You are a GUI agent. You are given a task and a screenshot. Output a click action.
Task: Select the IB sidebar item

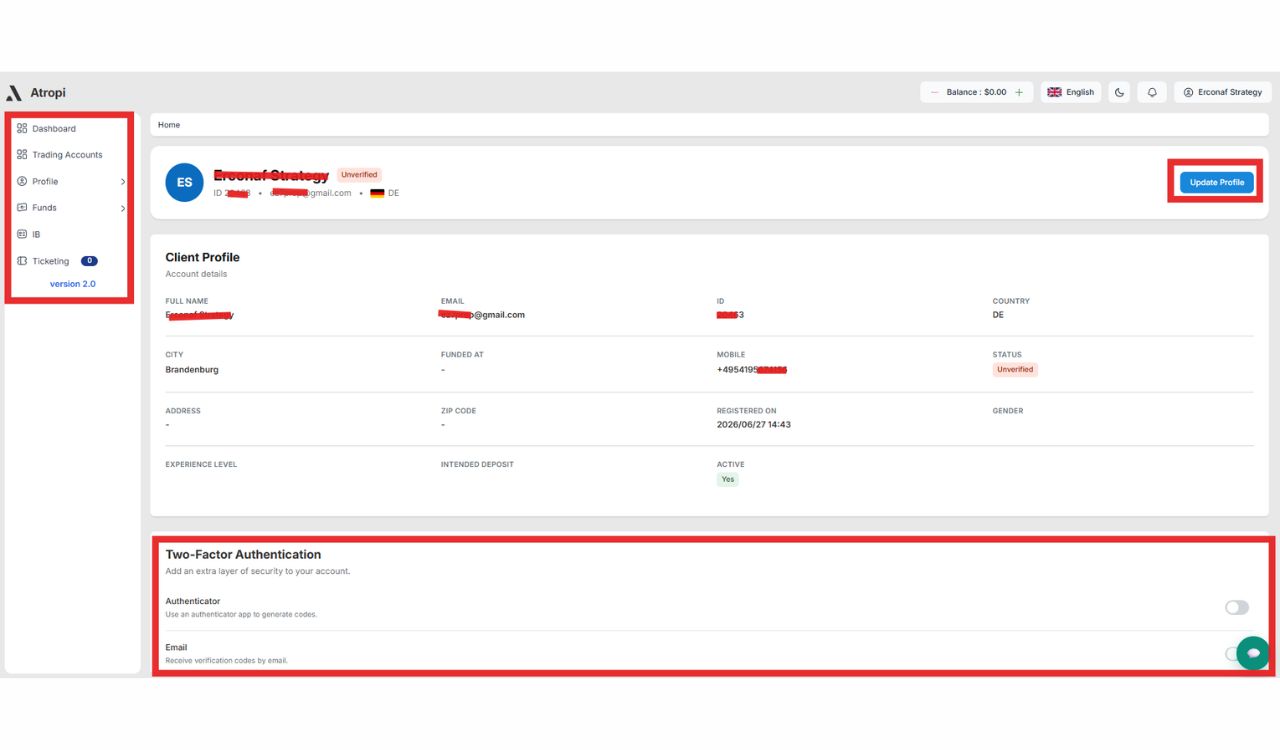[36, 234]
